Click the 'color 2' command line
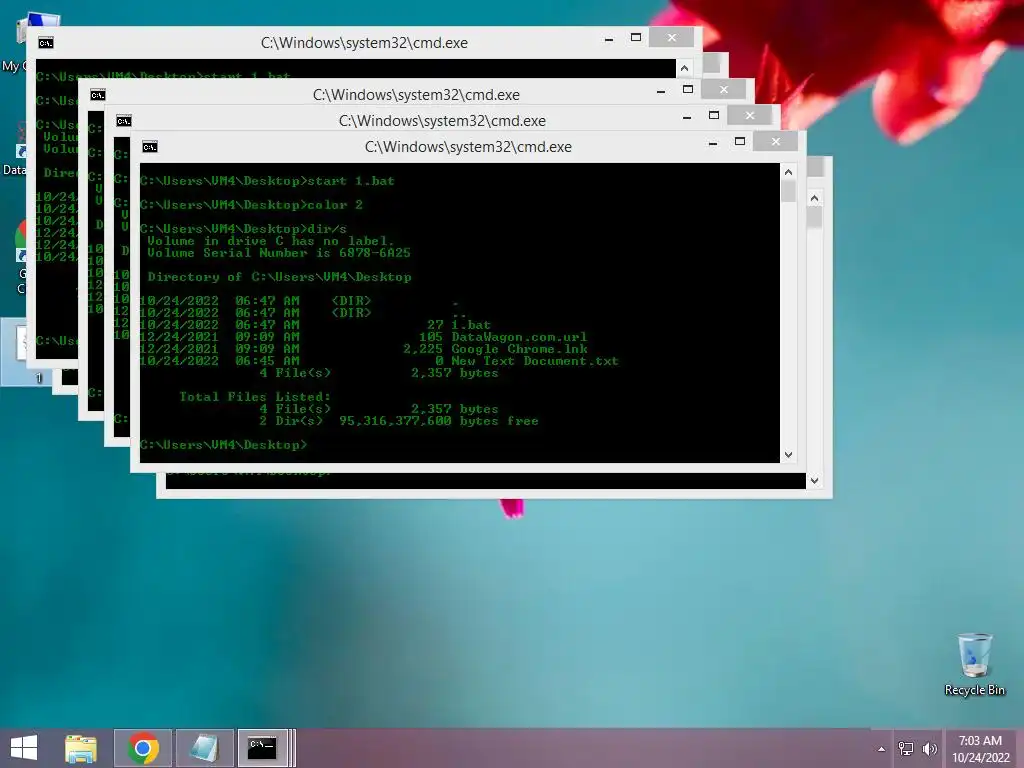1024x768 pixels. [x=251, y=205]
